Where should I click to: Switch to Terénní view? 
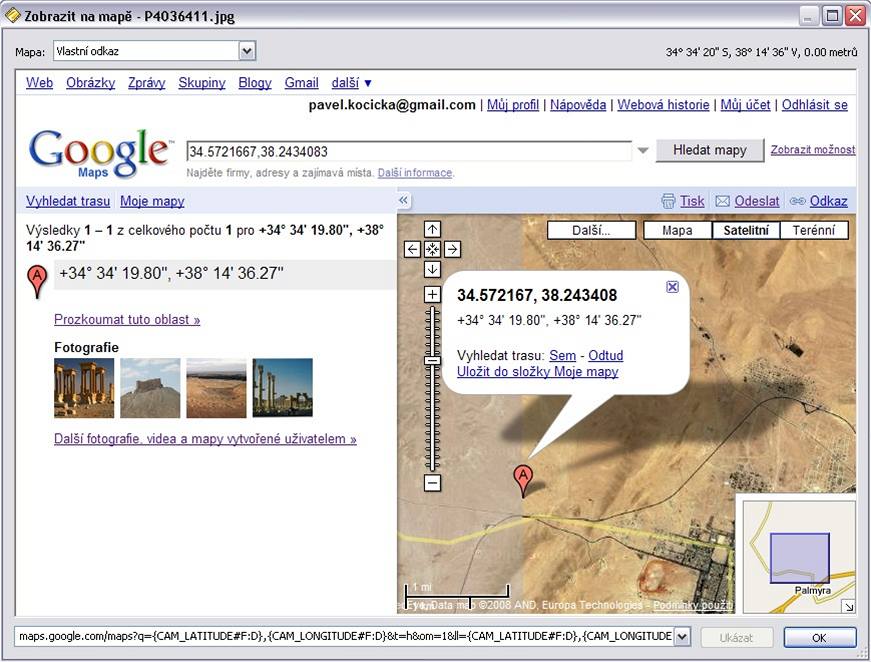813,230
